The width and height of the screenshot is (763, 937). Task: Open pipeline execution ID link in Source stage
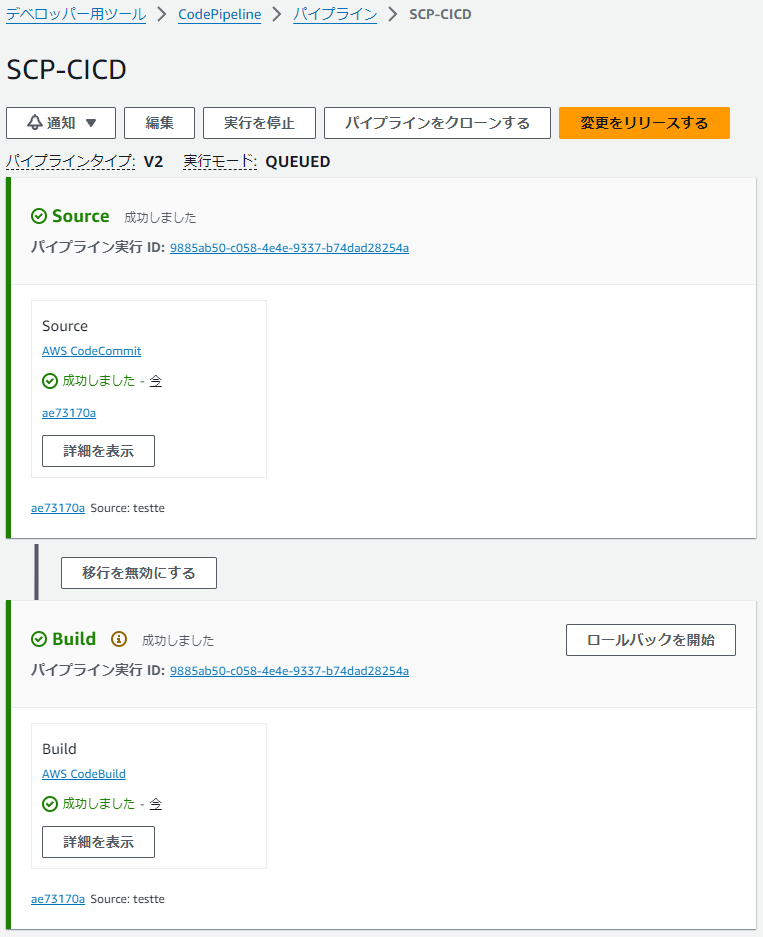pos(289,248)
